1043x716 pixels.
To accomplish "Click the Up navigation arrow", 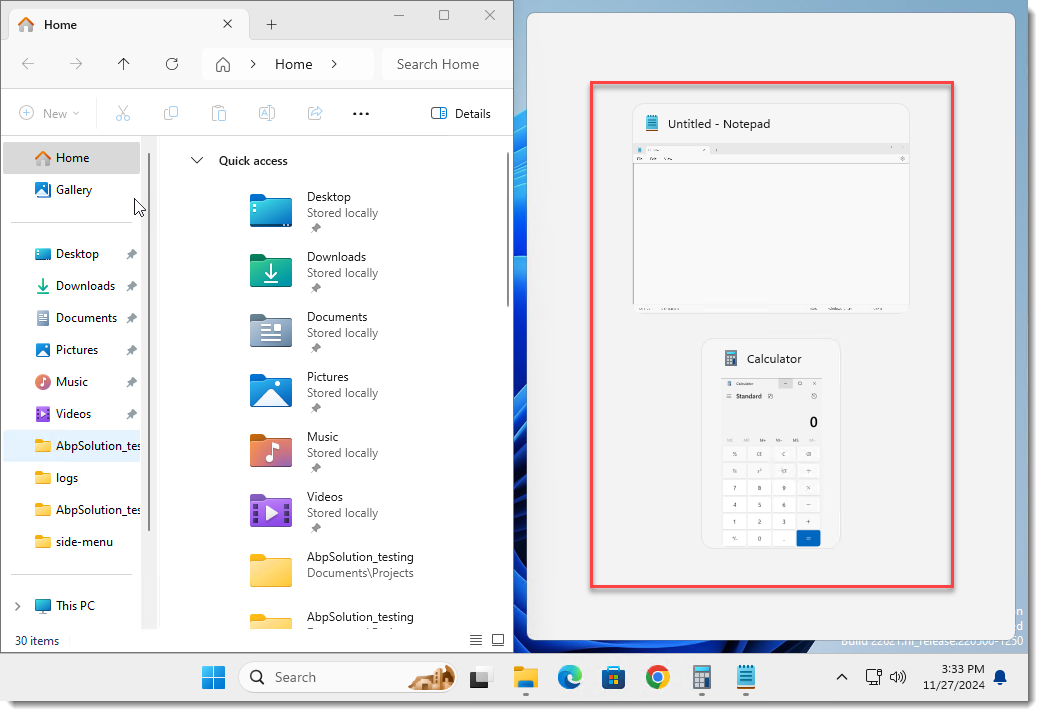I will [x=123, y=64].
